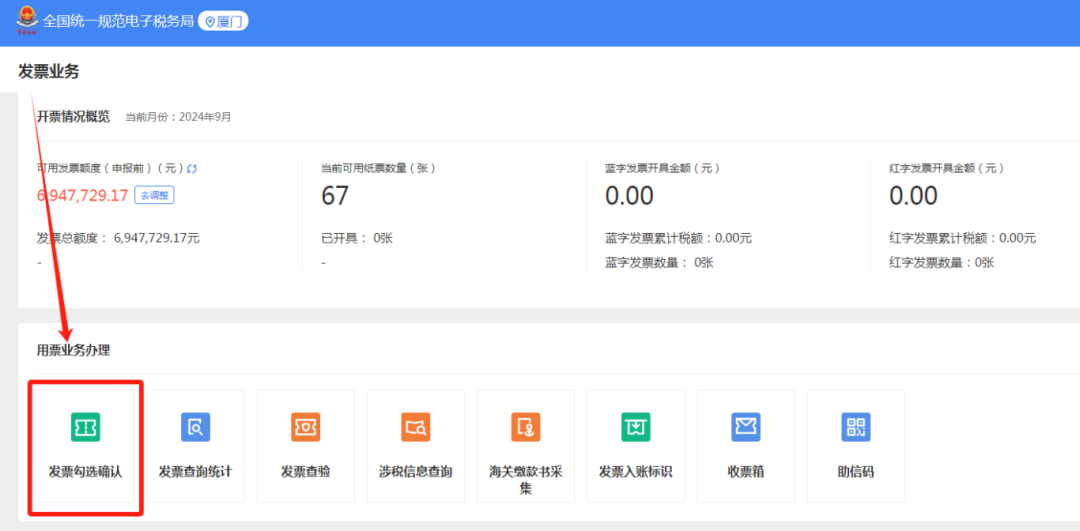Open 海关缴款书采集 anchor icon
The image size is (1080, 531).
(x=526, y=427)
